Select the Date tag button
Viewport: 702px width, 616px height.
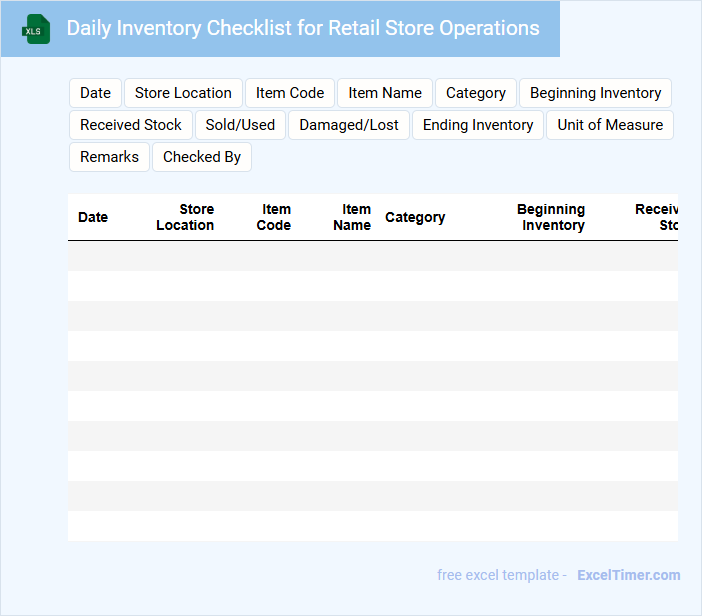point(95,93)
